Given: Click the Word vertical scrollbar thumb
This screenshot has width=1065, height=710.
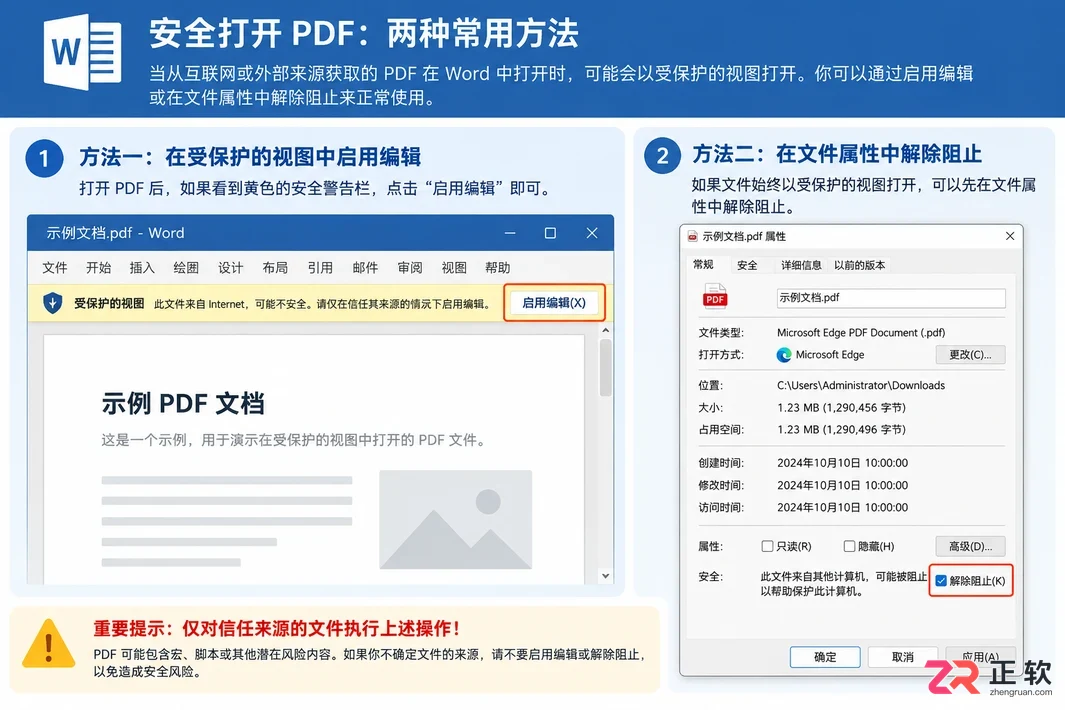Looking at the screenshot, I should tap(605, 367).
